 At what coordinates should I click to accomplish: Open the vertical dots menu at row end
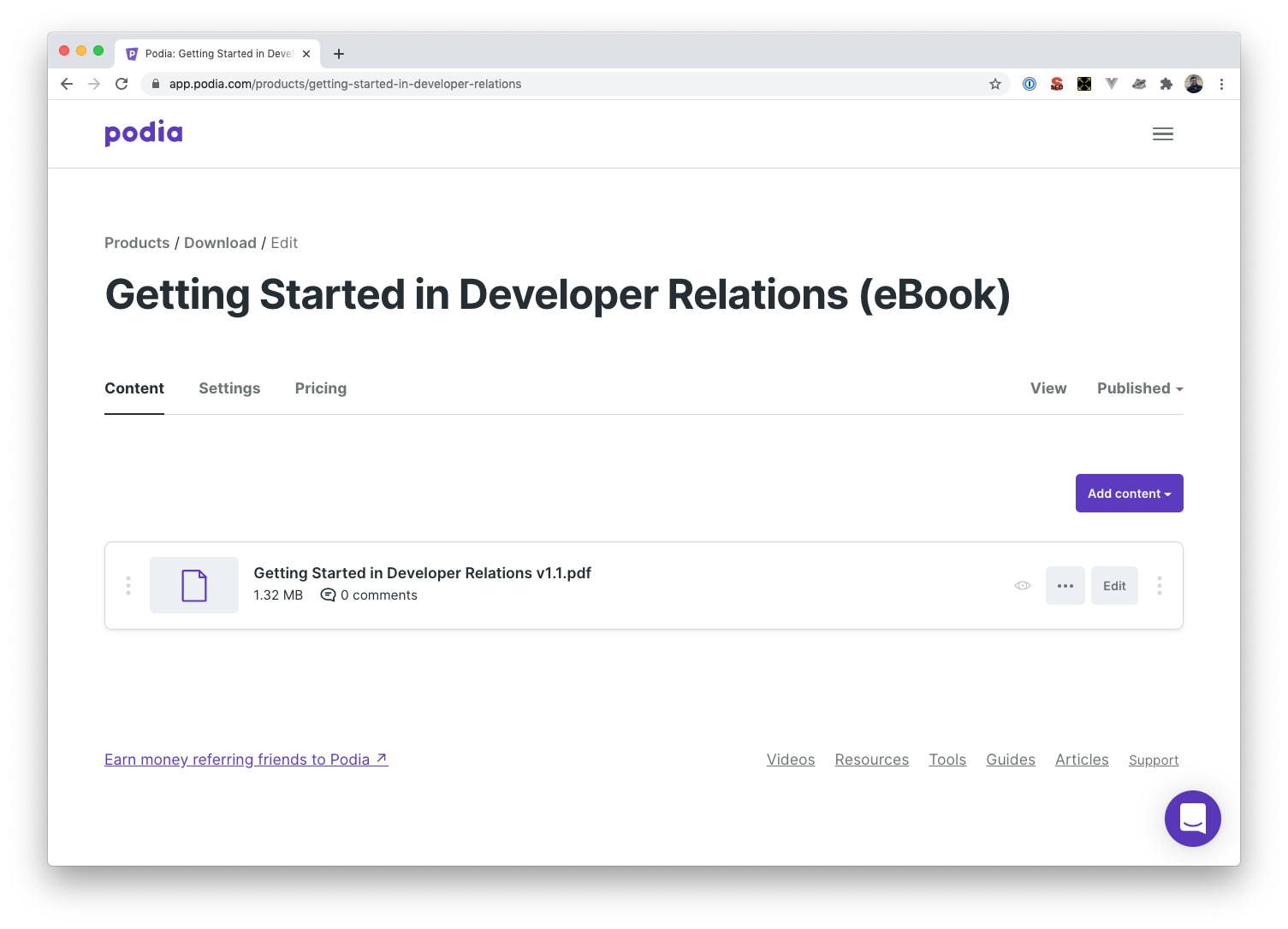[x=1160, y=585]
